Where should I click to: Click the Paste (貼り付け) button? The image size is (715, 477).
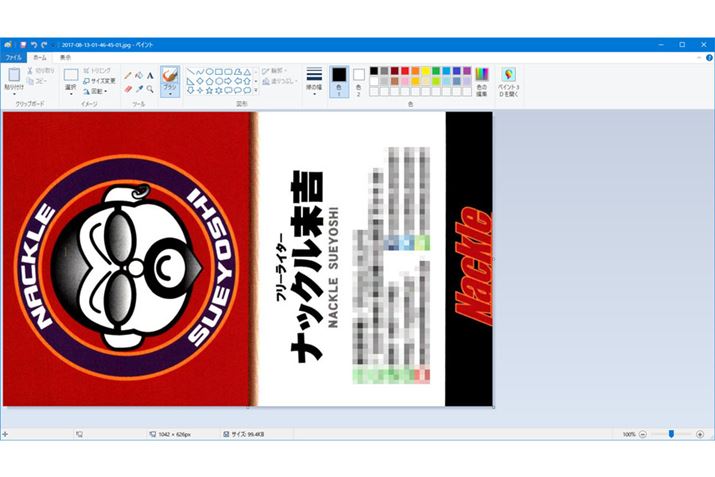pos(14,80)
